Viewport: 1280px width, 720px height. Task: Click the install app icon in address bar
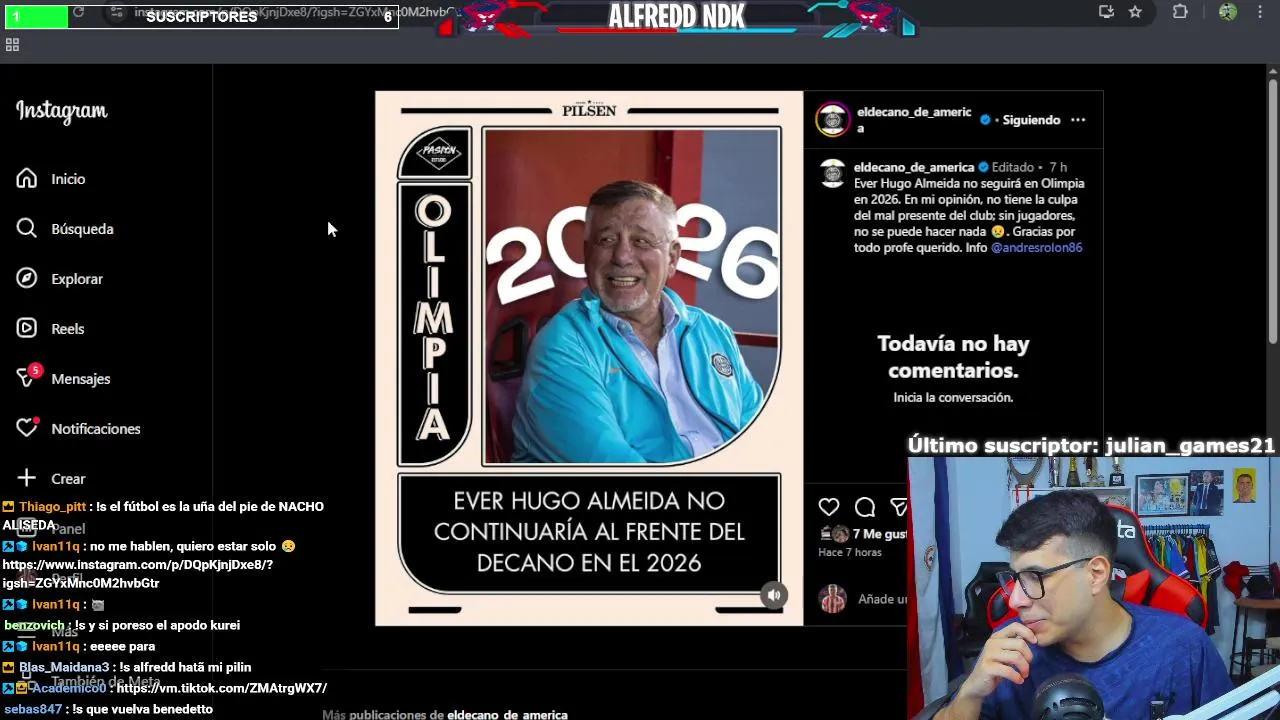click(x=1106, y=12)
